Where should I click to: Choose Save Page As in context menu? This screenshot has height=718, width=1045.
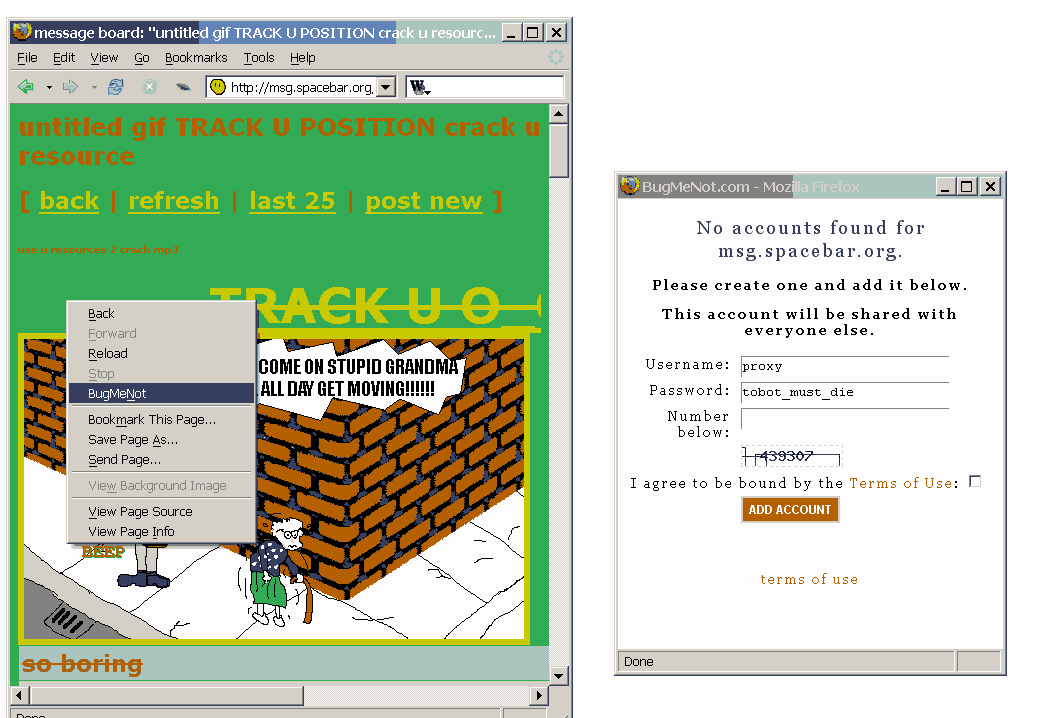(x=161, y=439)
